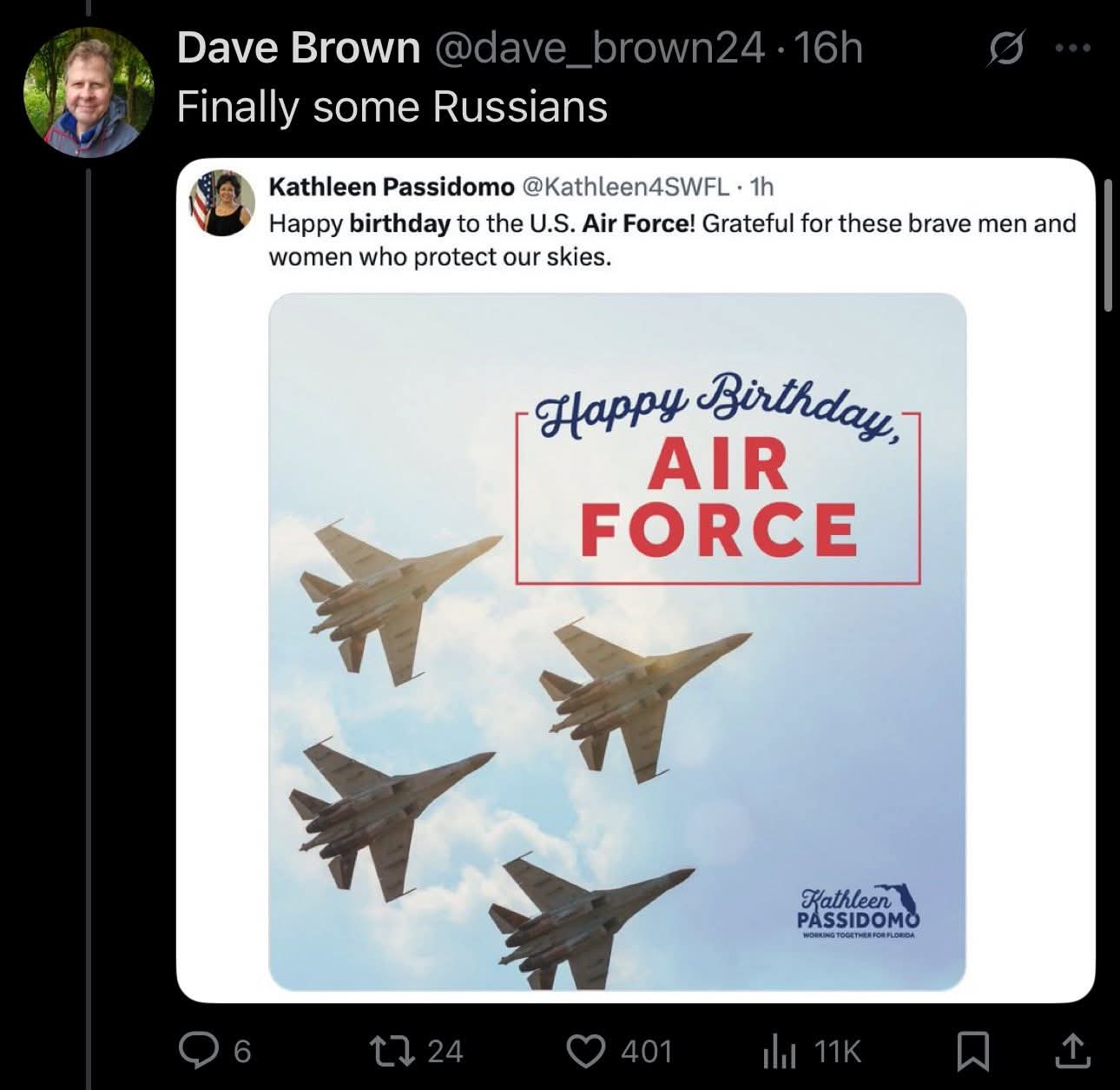Open the Happy Birthday Air Force image
The height and width of the screenshot is (1090, 1120).
point(617,642)
